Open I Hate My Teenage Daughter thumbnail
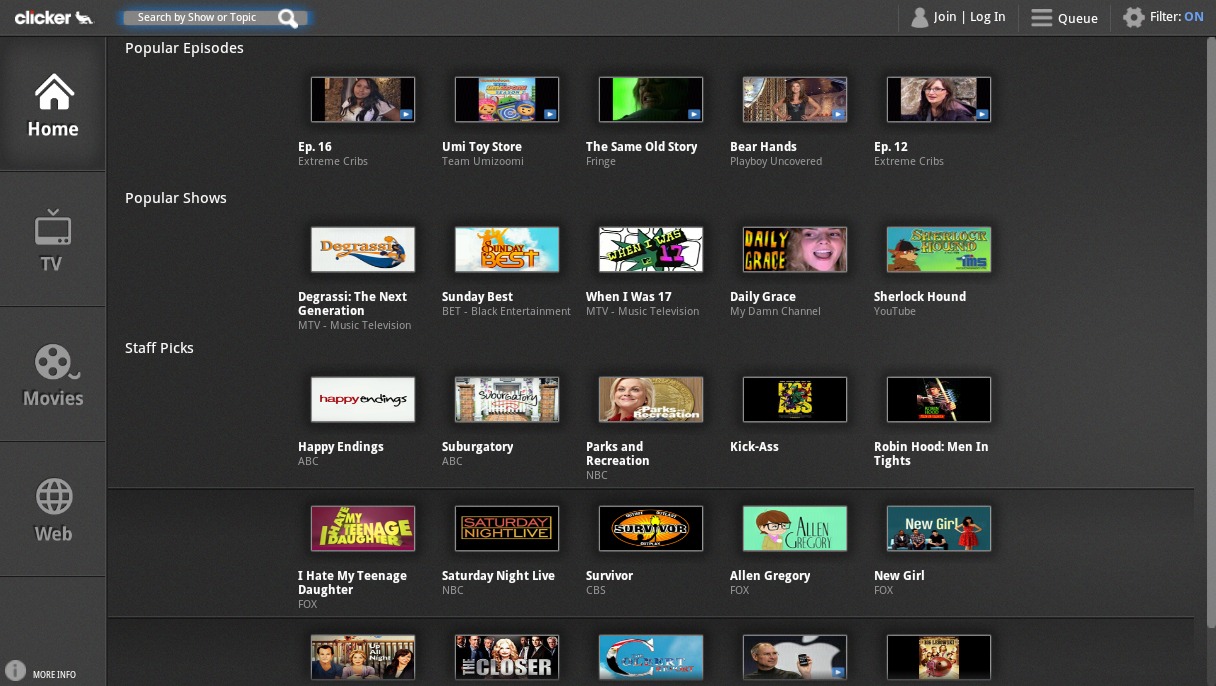The image size is (1216, 686). 363,529
